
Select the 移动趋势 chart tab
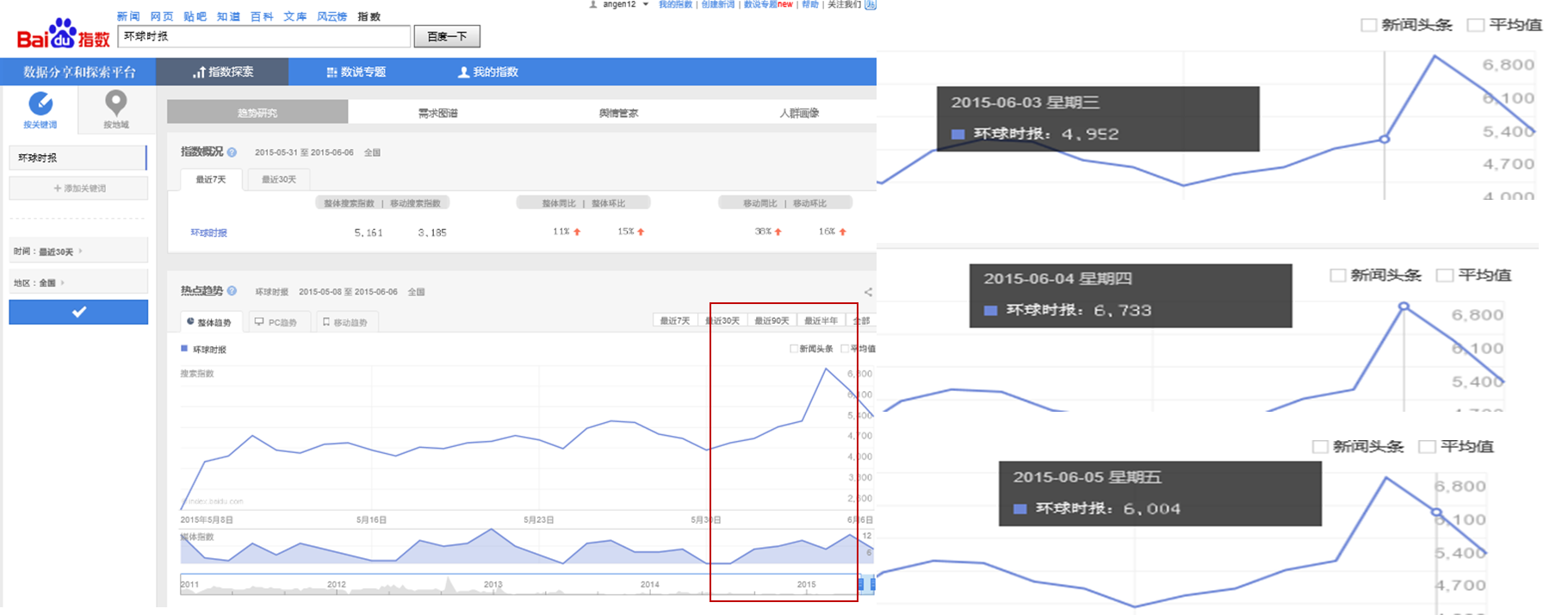[346, 322]
